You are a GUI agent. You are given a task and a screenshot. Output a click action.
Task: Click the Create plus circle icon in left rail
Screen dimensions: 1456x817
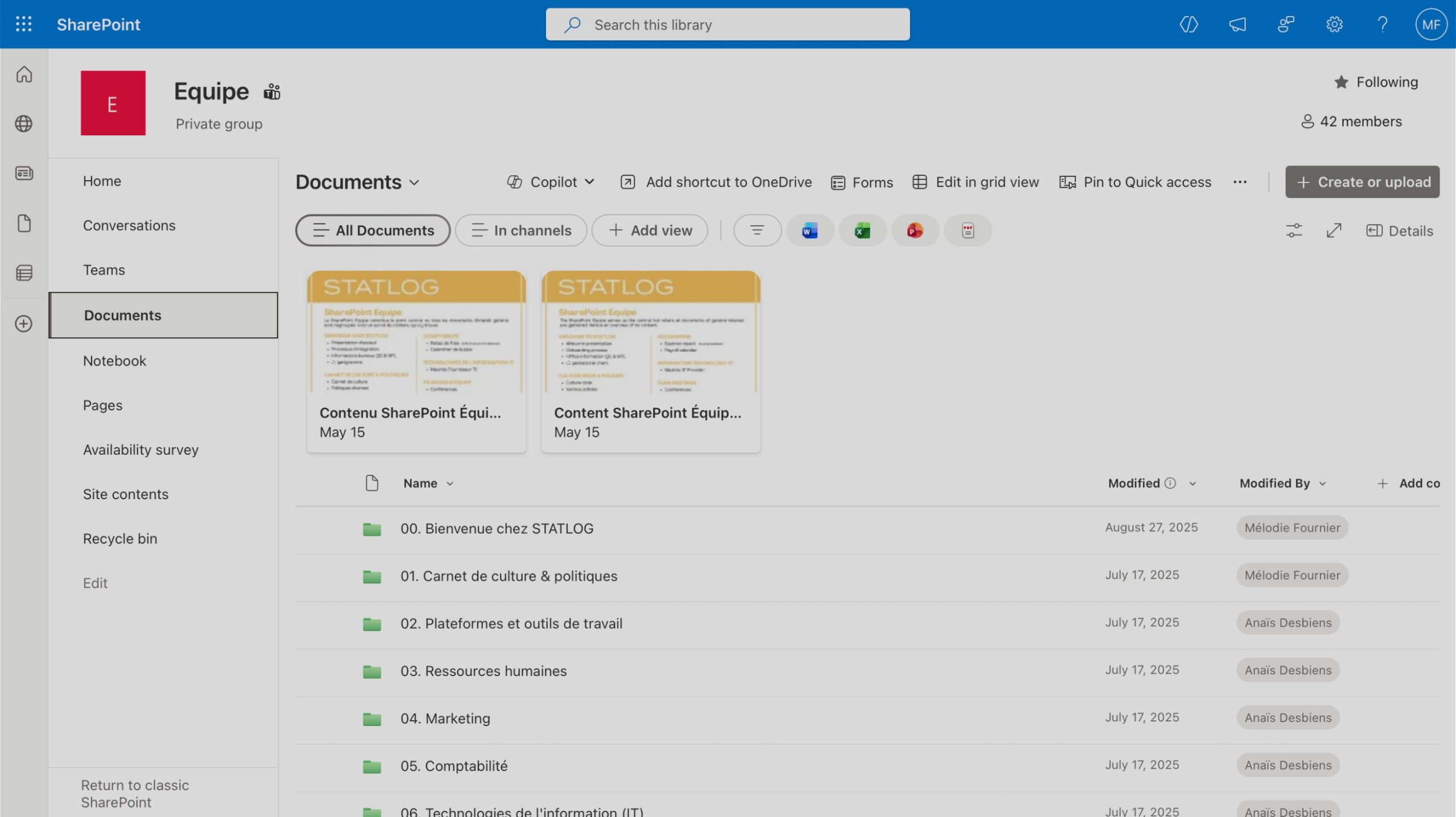(24, 324)
